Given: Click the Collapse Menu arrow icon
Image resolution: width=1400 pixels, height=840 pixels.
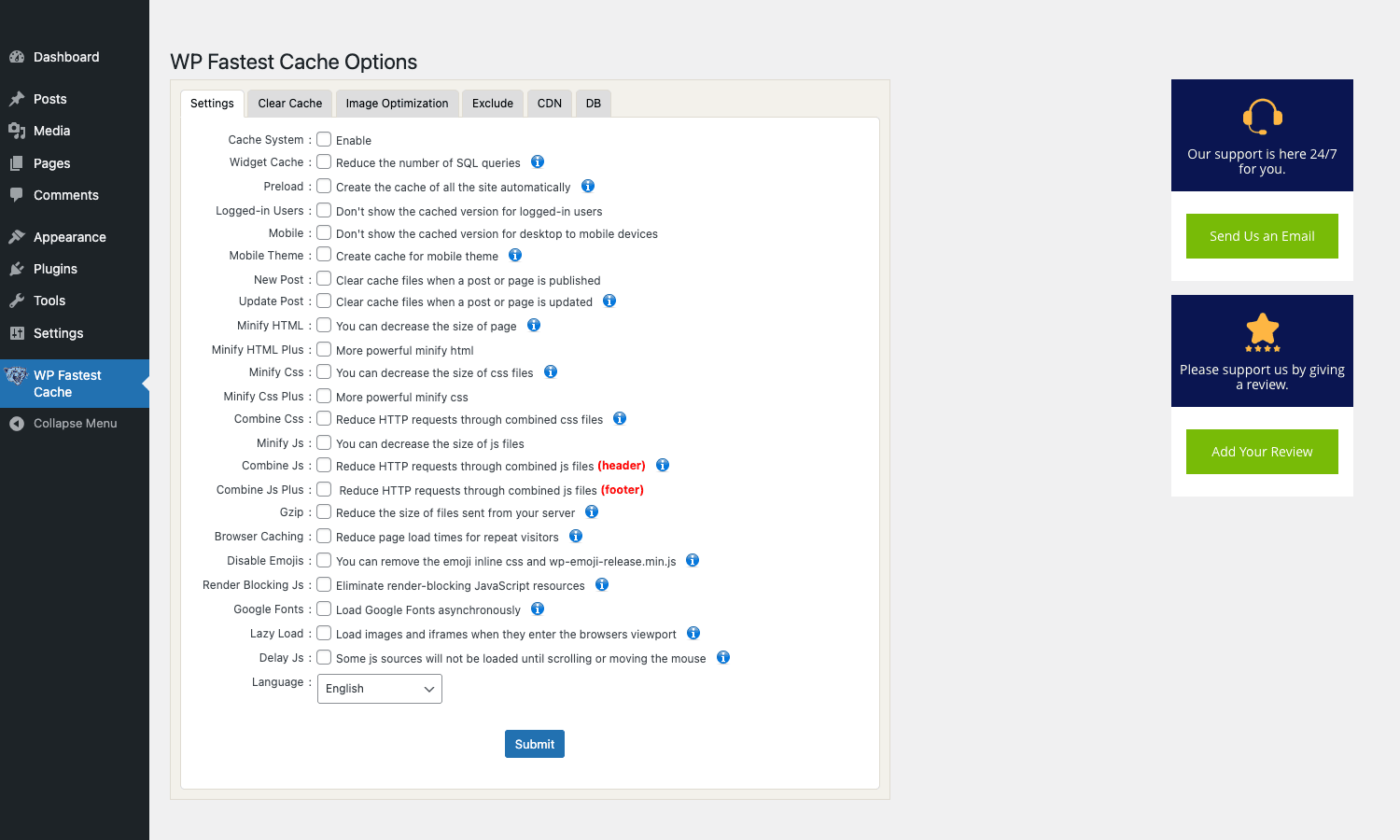Looking at the screenshot, I should click(17, 424).
